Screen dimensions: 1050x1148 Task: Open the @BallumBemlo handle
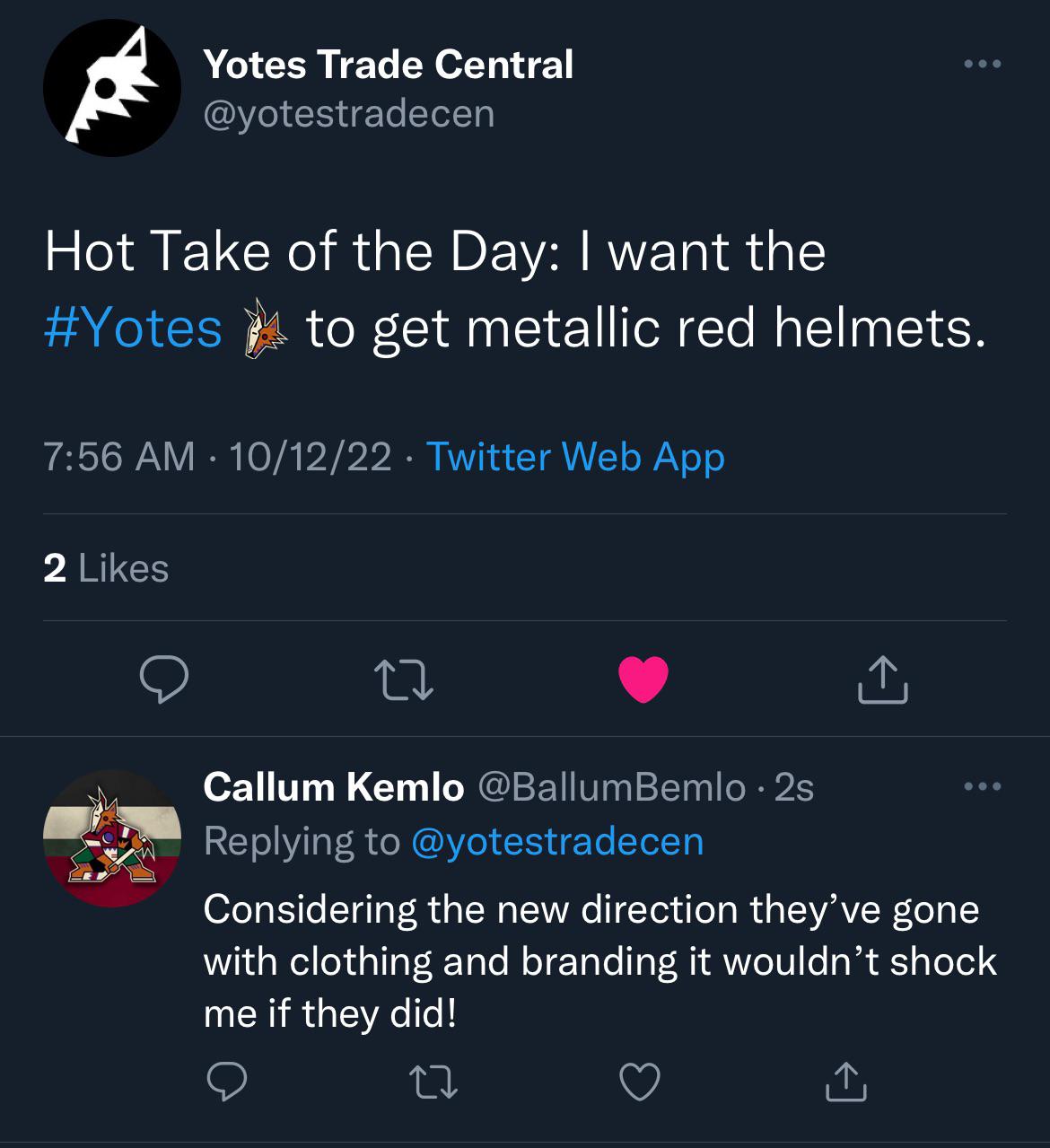612,787
